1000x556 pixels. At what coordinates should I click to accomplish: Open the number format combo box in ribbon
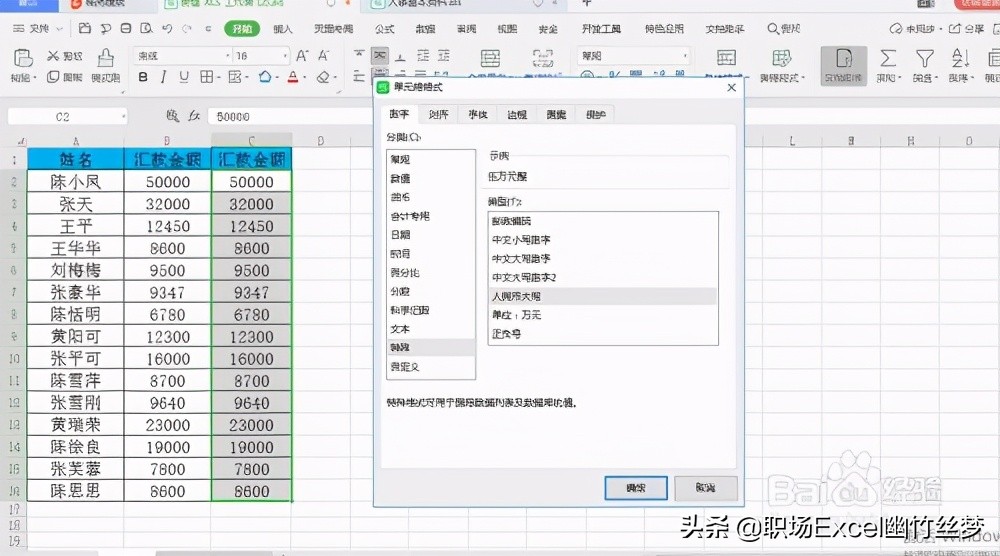(x=633, y=56)
